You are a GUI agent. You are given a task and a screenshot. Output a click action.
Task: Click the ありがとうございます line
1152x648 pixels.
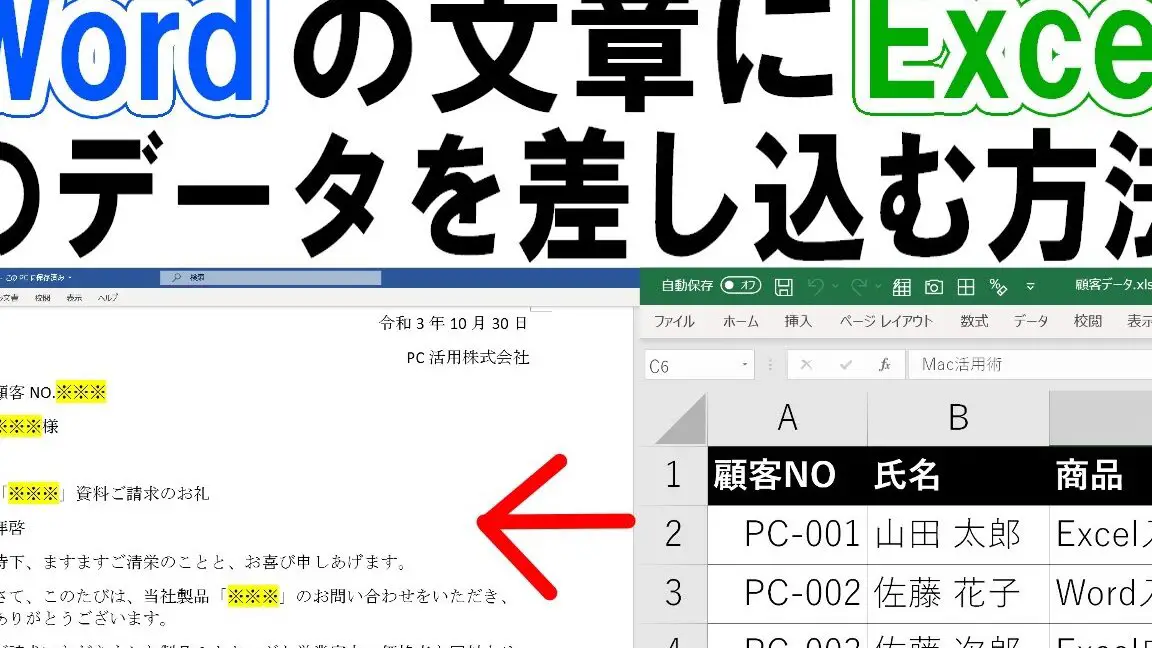coord(84,619)
